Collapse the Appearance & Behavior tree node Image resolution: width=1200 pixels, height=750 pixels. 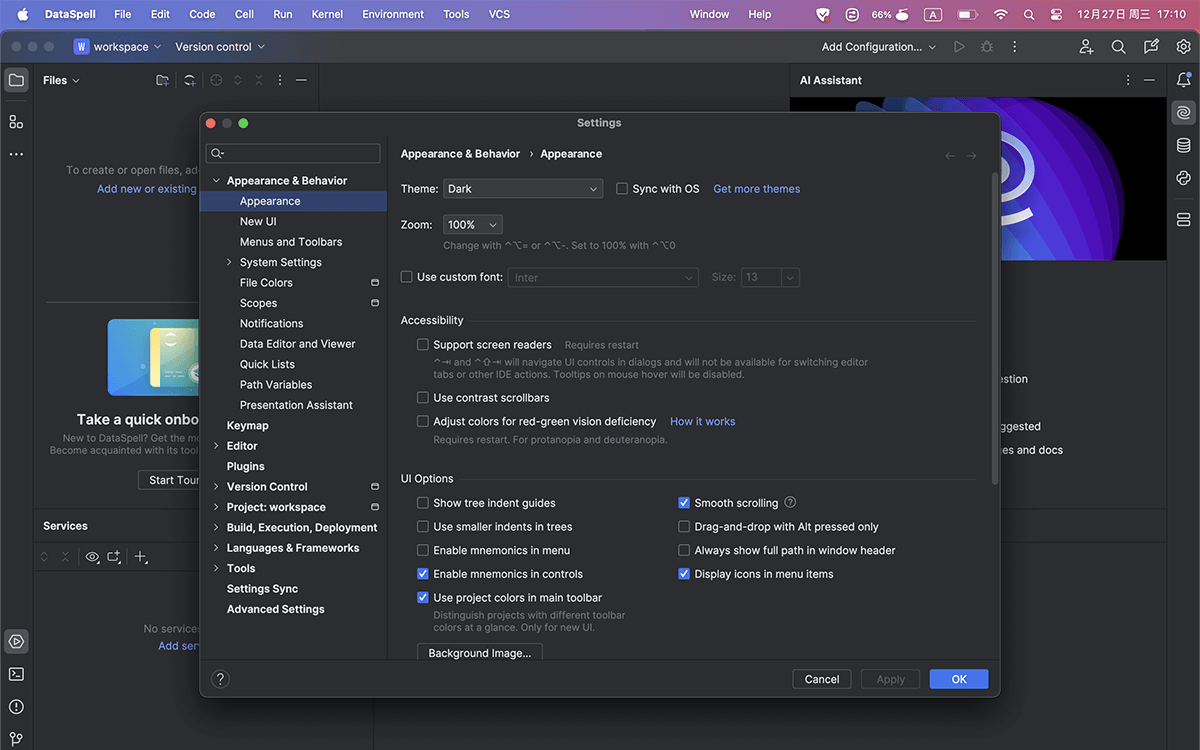[x=216, y=181]
